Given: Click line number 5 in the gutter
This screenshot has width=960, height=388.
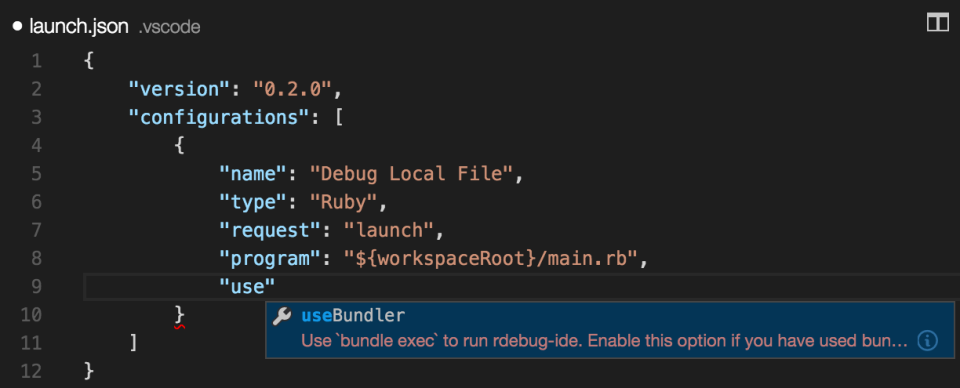Looking at the screenshot, I should [36, 174].
